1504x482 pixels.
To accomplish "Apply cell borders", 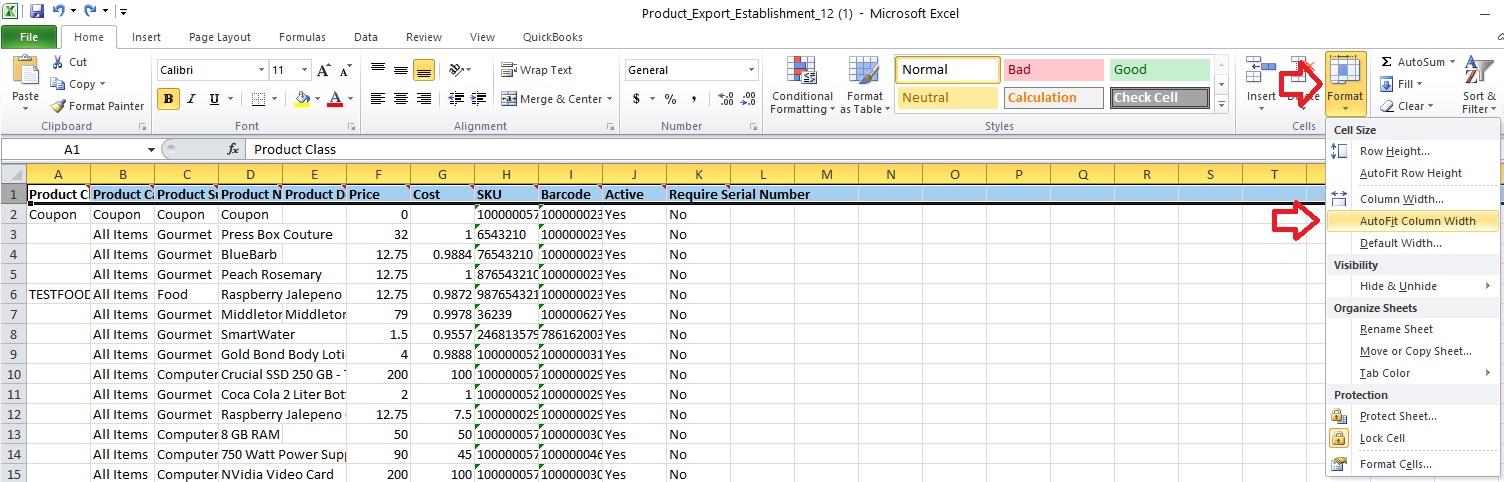I will (258, 99).
